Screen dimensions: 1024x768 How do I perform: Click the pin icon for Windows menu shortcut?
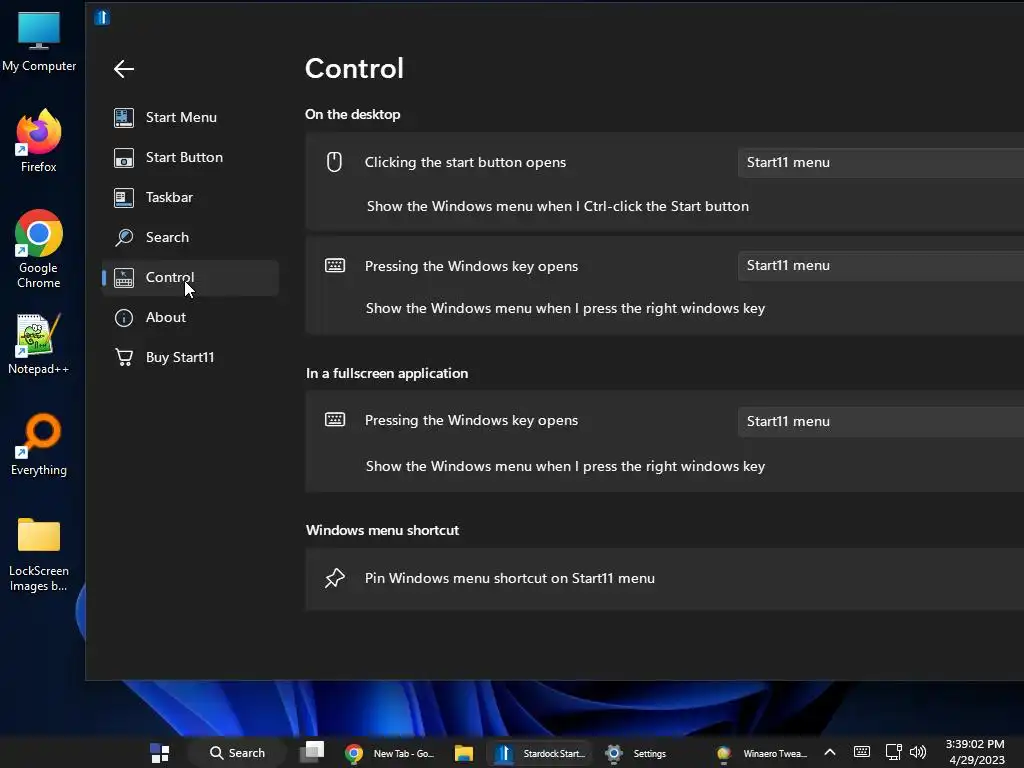click(334, 578)
